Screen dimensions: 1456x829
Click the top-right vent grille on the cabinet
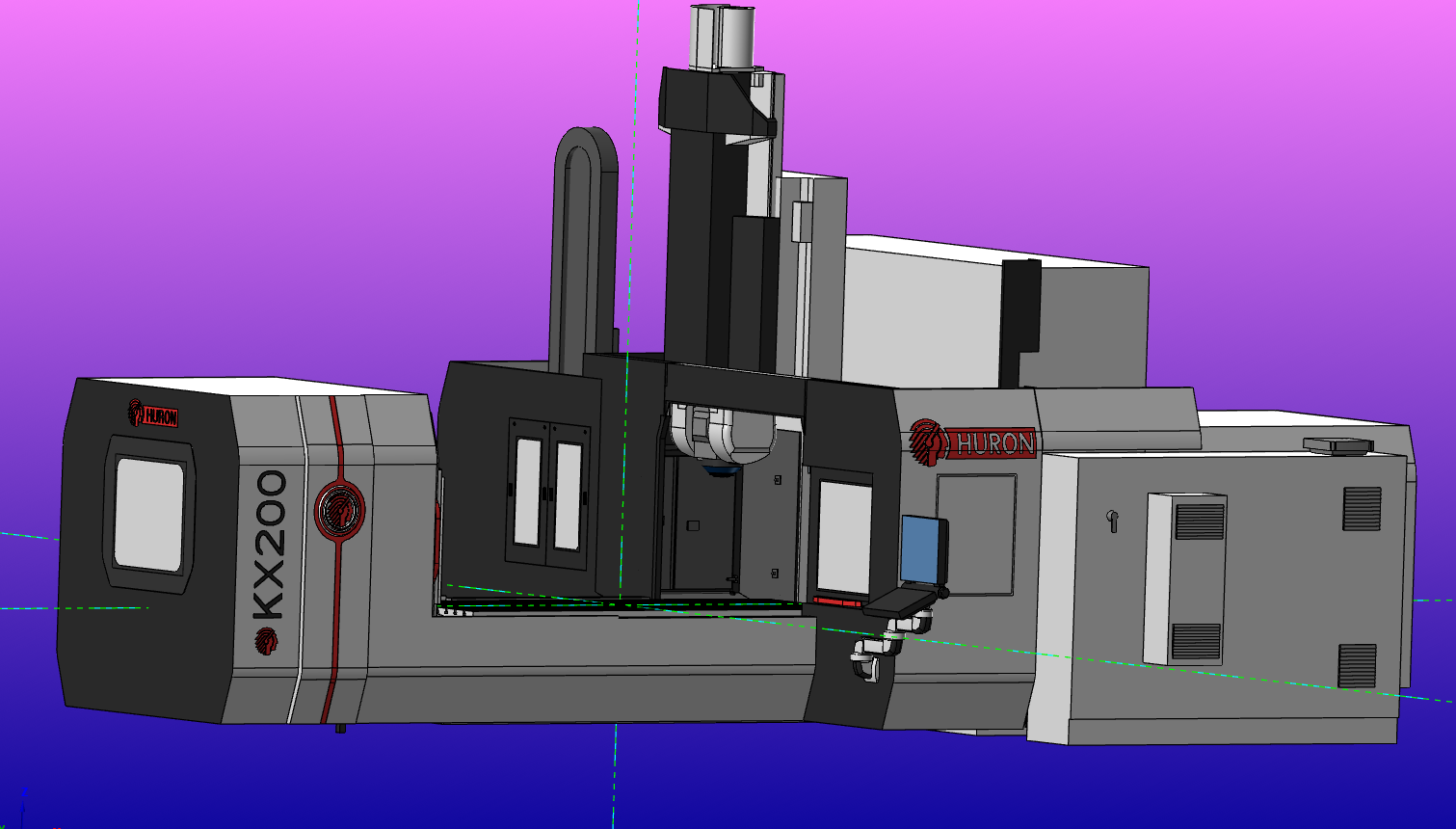[x=1362, y=509]
